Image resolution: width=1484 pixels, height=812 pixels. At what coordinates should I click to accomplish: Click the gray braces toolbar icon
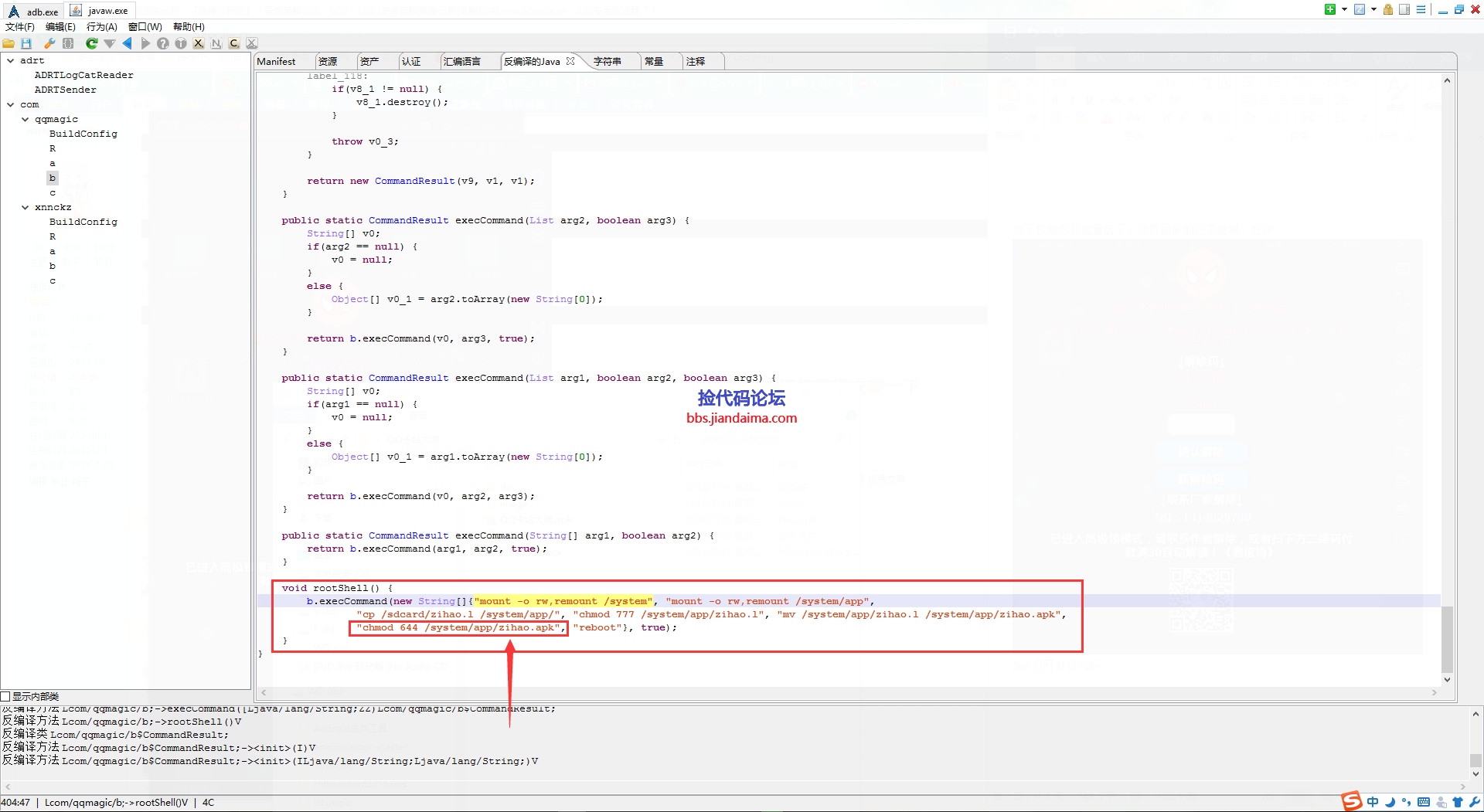click(x=68, y=44)
